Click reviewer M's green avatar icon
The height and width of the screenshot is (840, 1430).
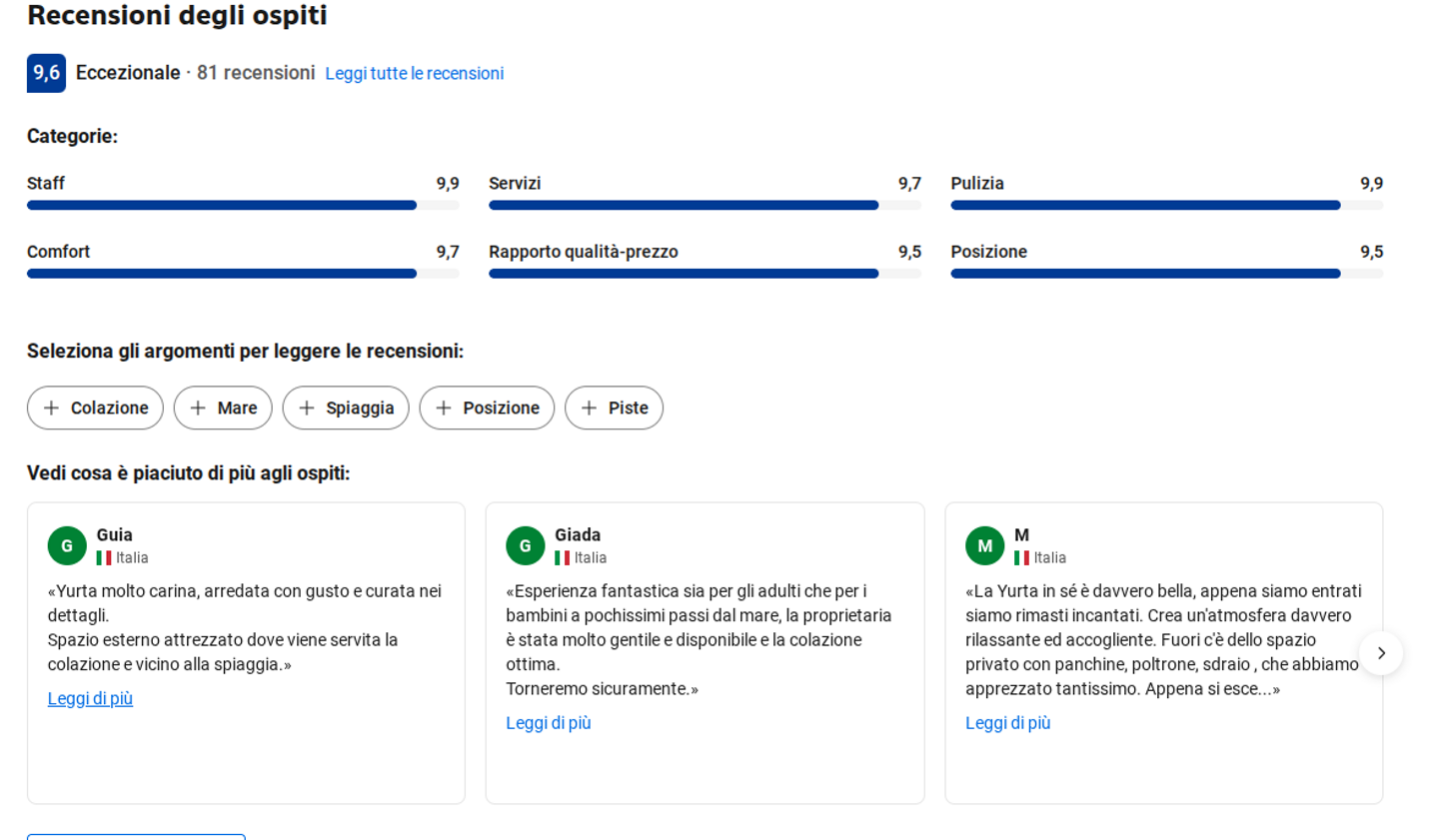[x=984, y=546]
